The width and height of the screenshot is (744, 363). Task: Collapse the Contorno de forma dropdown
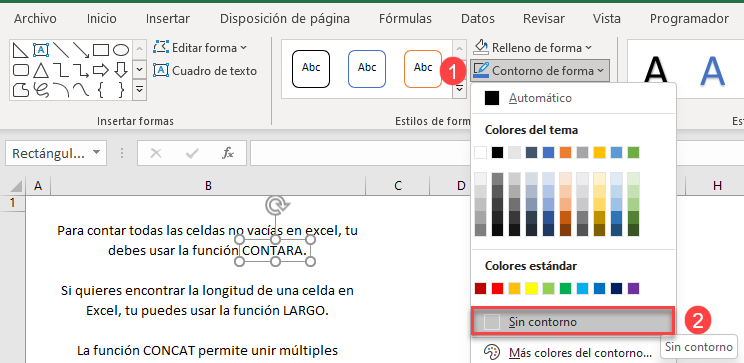click(540, 71)
